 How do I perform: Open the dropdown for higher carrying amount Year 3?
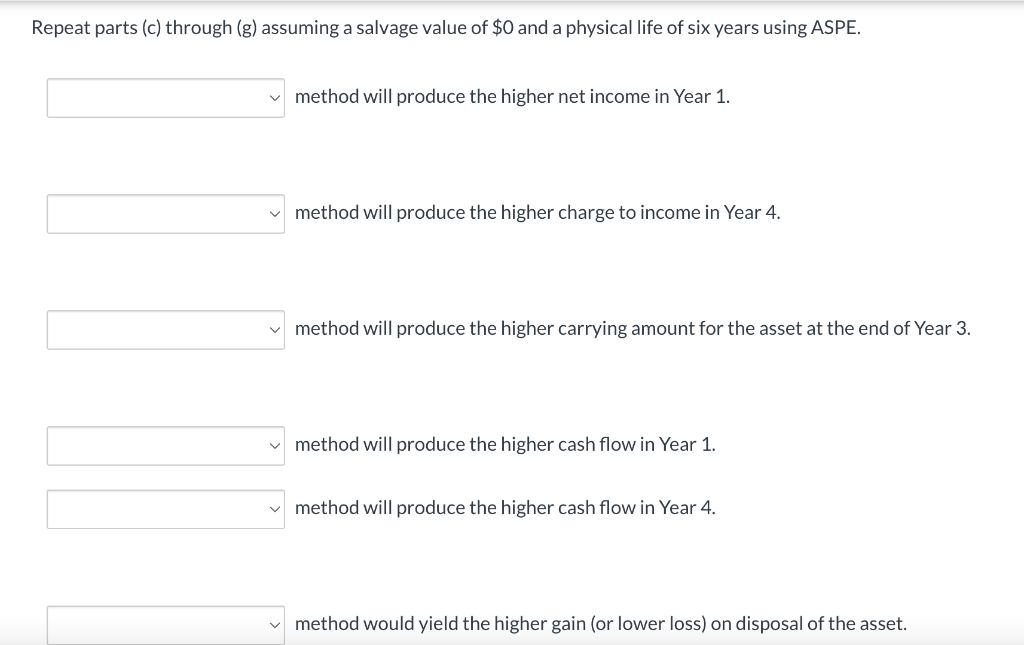coord(165,330)
